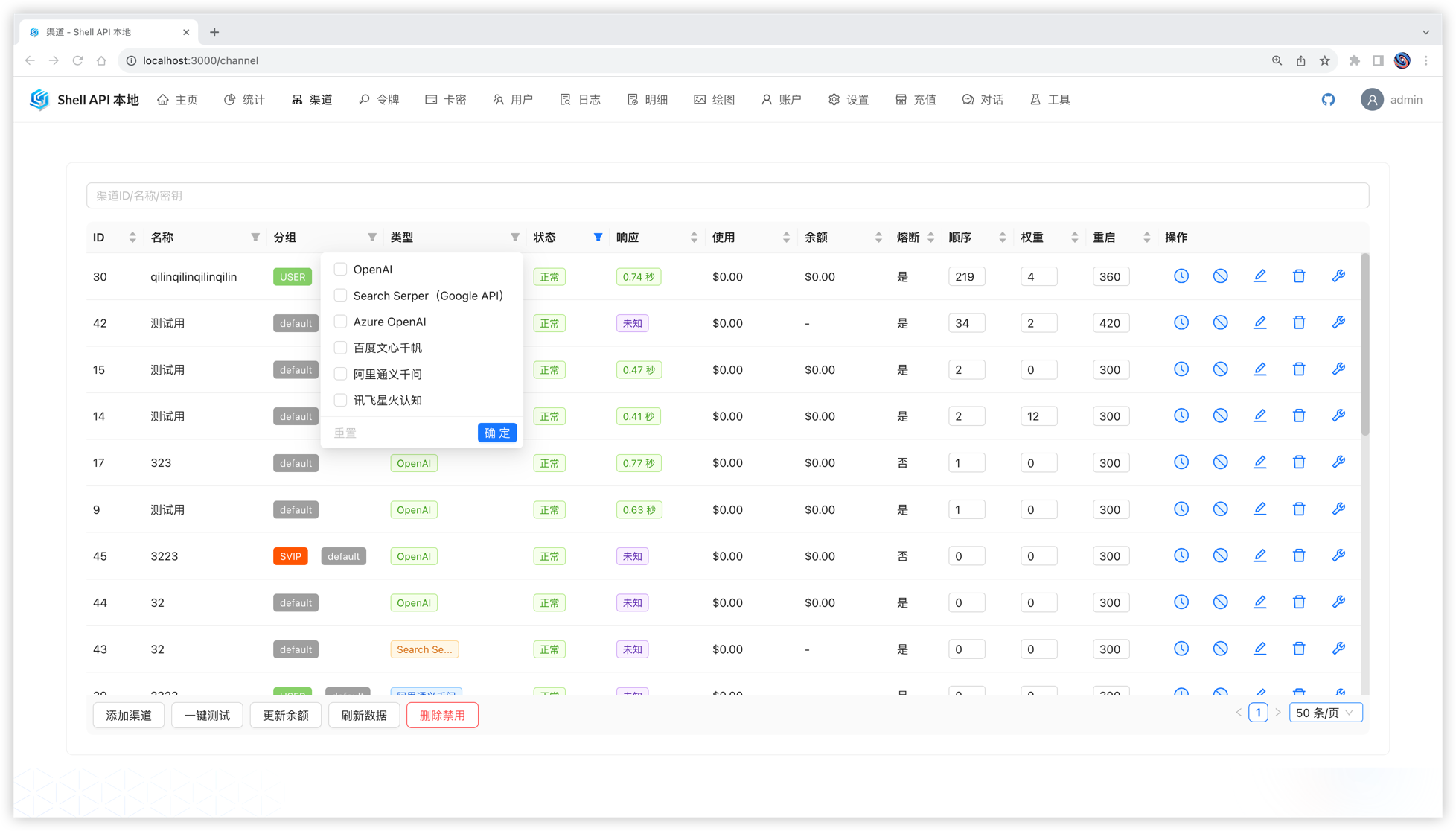Tick the 讯飞星火认知 checkbox

pyautogui.click(x=341, y=401)
